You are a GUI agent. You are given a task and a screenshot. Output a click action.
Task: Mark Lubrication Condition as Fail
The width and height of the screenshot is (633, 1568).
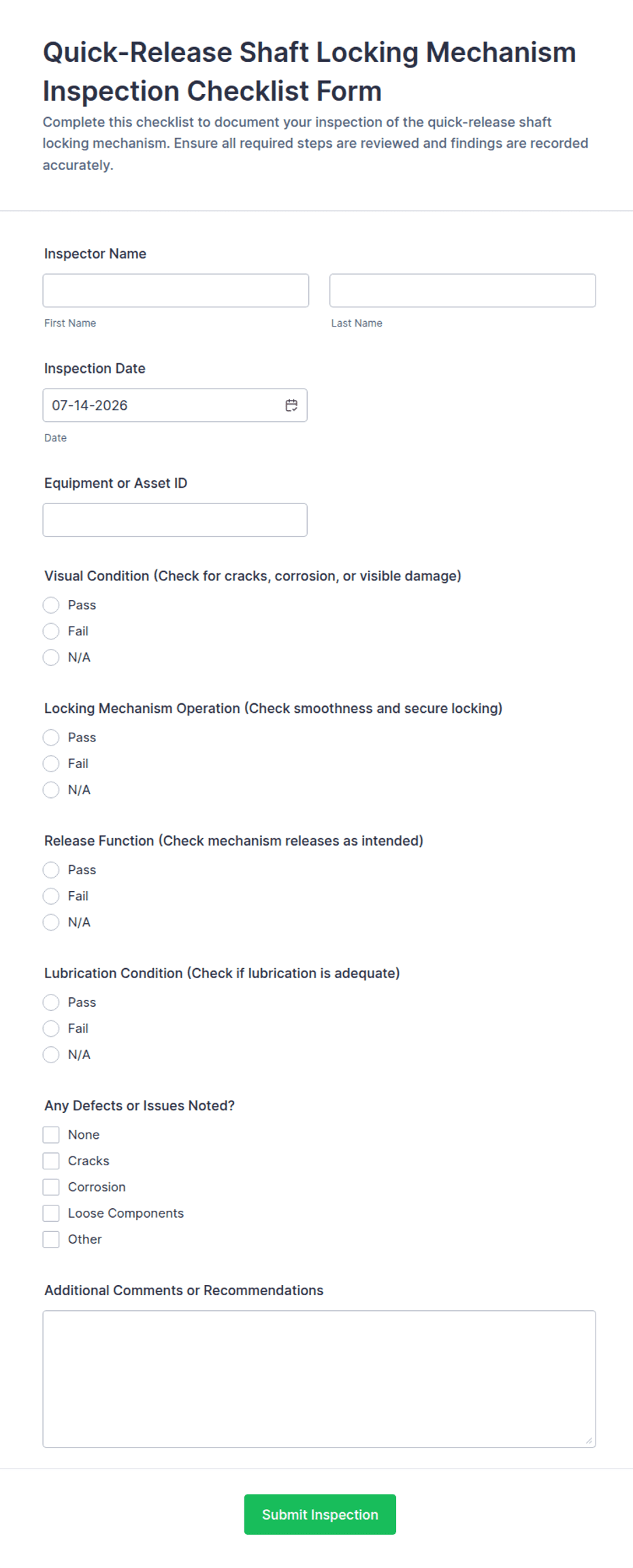(51, 1029)
